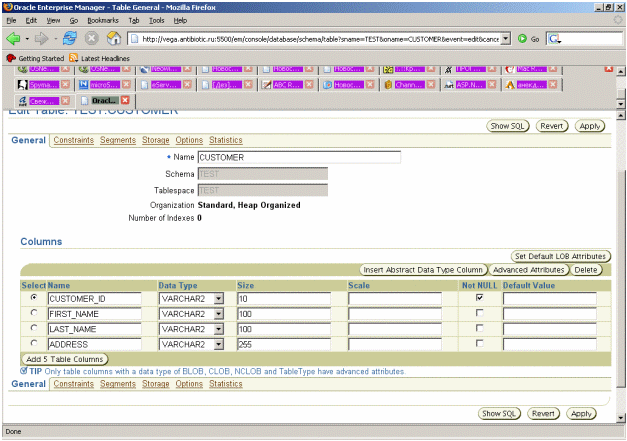Click the Google search engine icon
627x441 pixels.
554,39
